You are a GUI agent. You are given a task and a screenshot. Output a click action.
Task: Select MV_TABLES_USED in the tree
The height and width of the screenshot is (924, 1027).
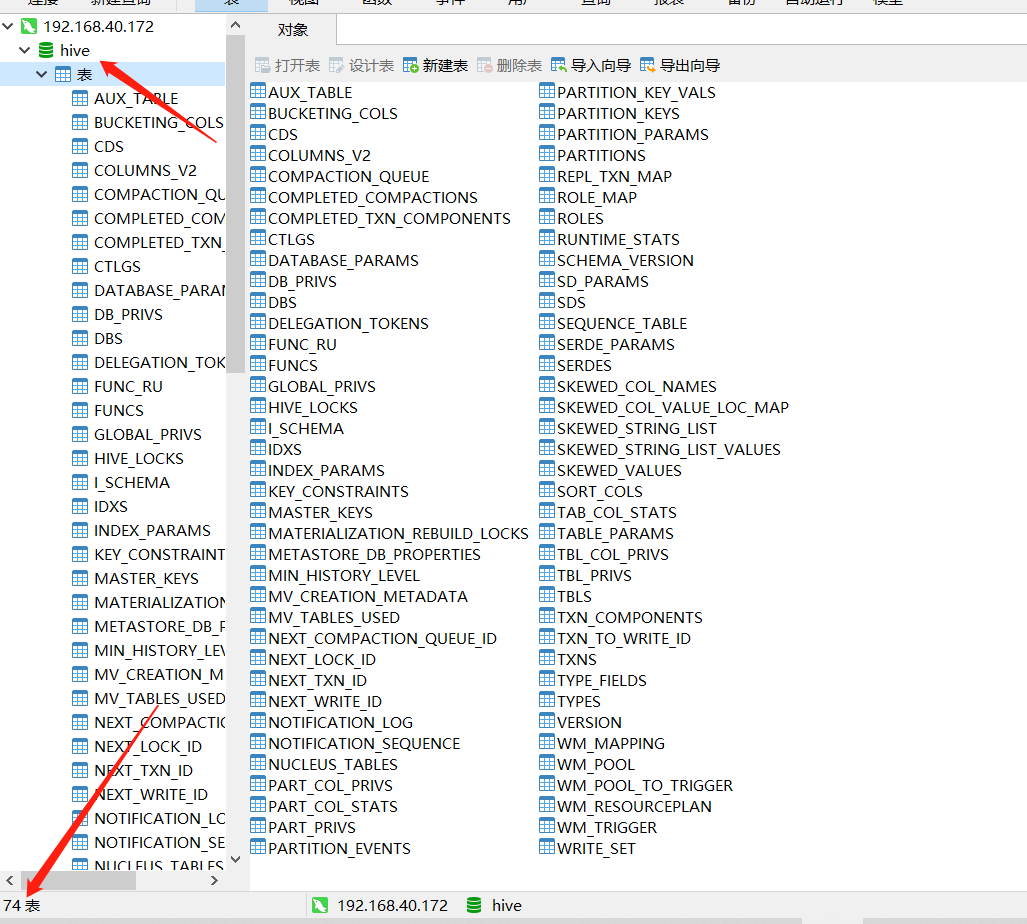pyautogui.click(x=159, y=699)
